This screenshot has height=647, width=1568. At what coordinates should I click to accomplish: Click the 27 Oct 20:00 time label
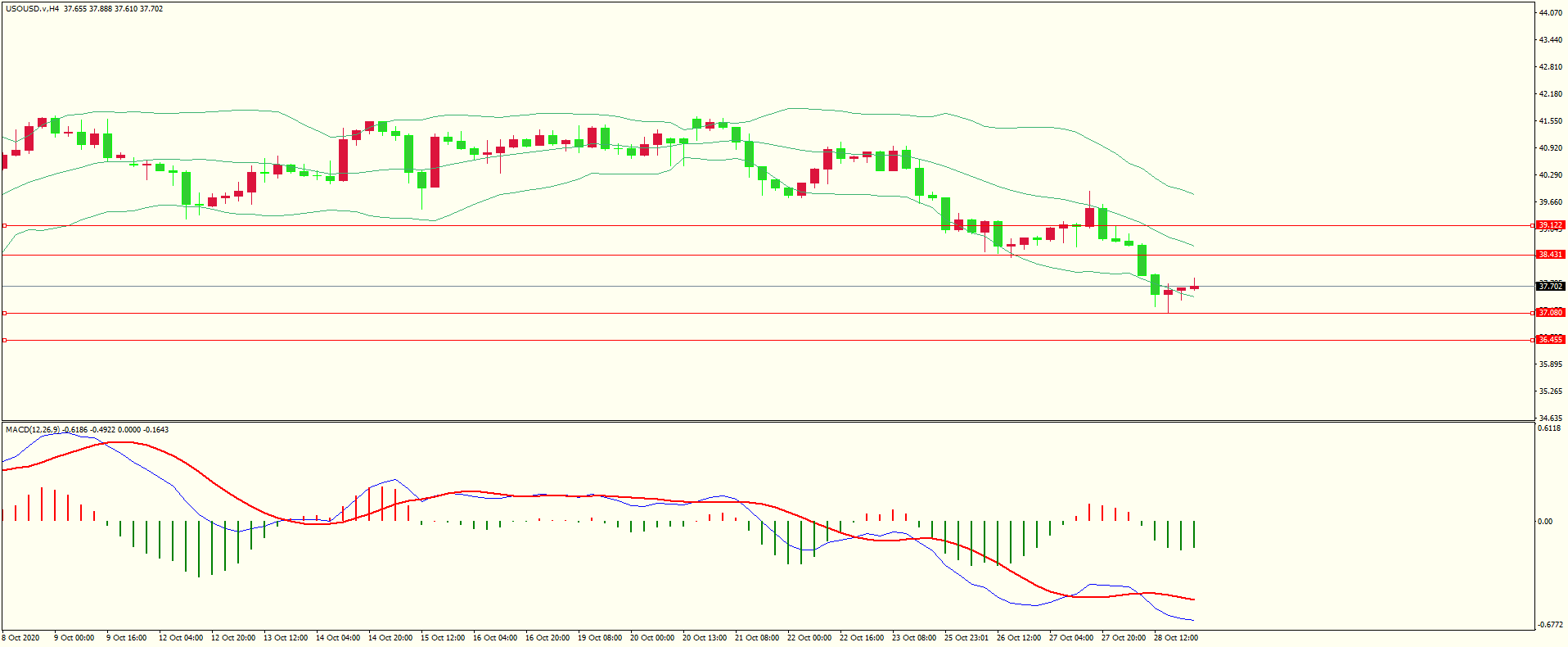tap(1124, 638)
